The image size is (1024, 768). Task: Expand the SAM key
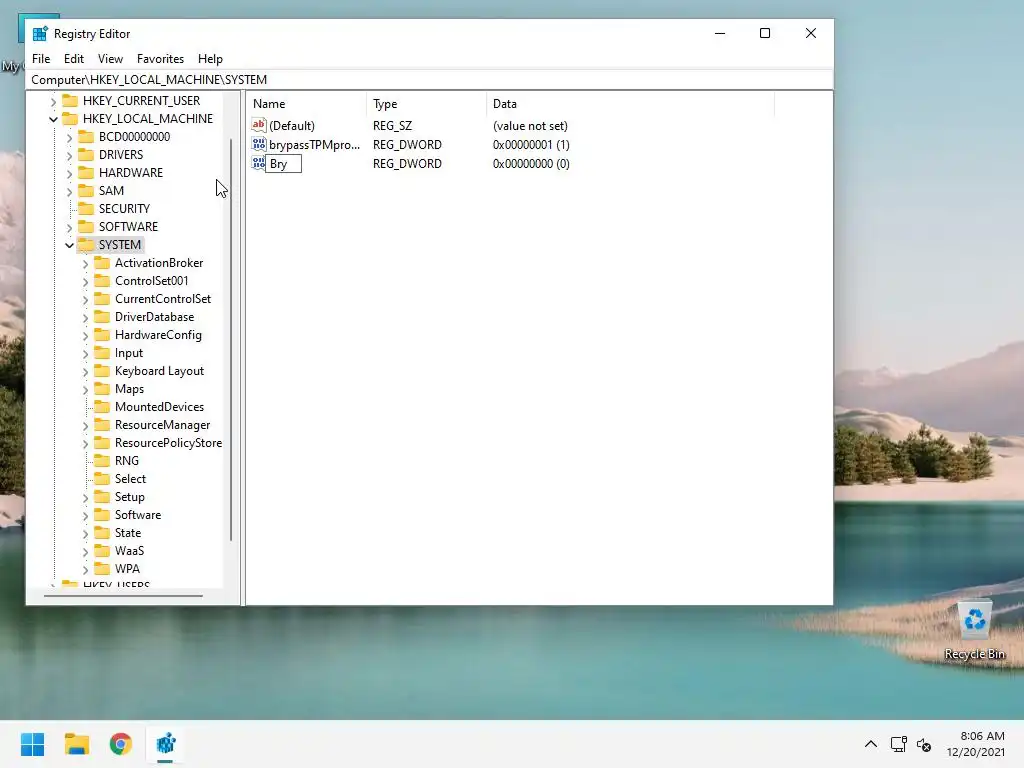69,191
